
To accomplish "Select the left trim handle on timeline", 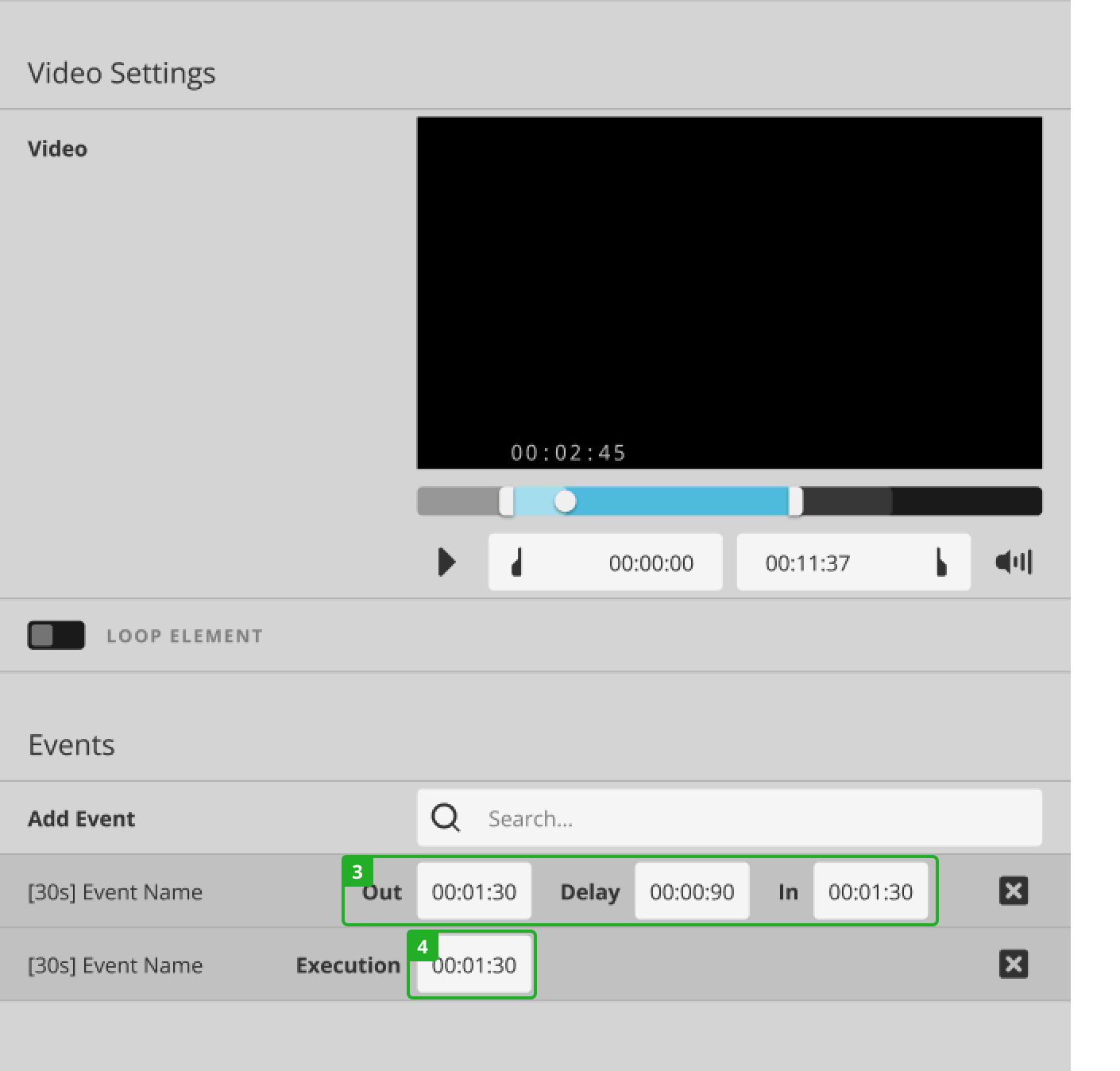I will (507, 501).
